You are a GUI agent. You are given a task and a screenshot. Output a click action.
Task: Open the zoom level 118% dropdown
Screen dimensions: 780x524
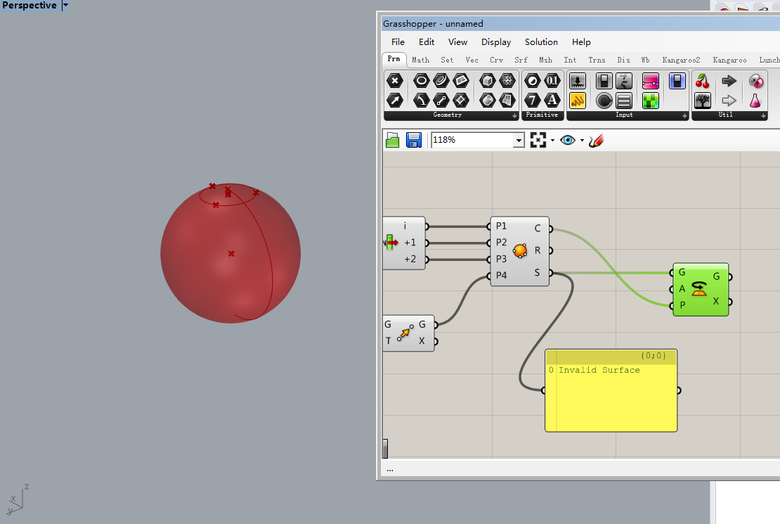click(x=518, y=141)
